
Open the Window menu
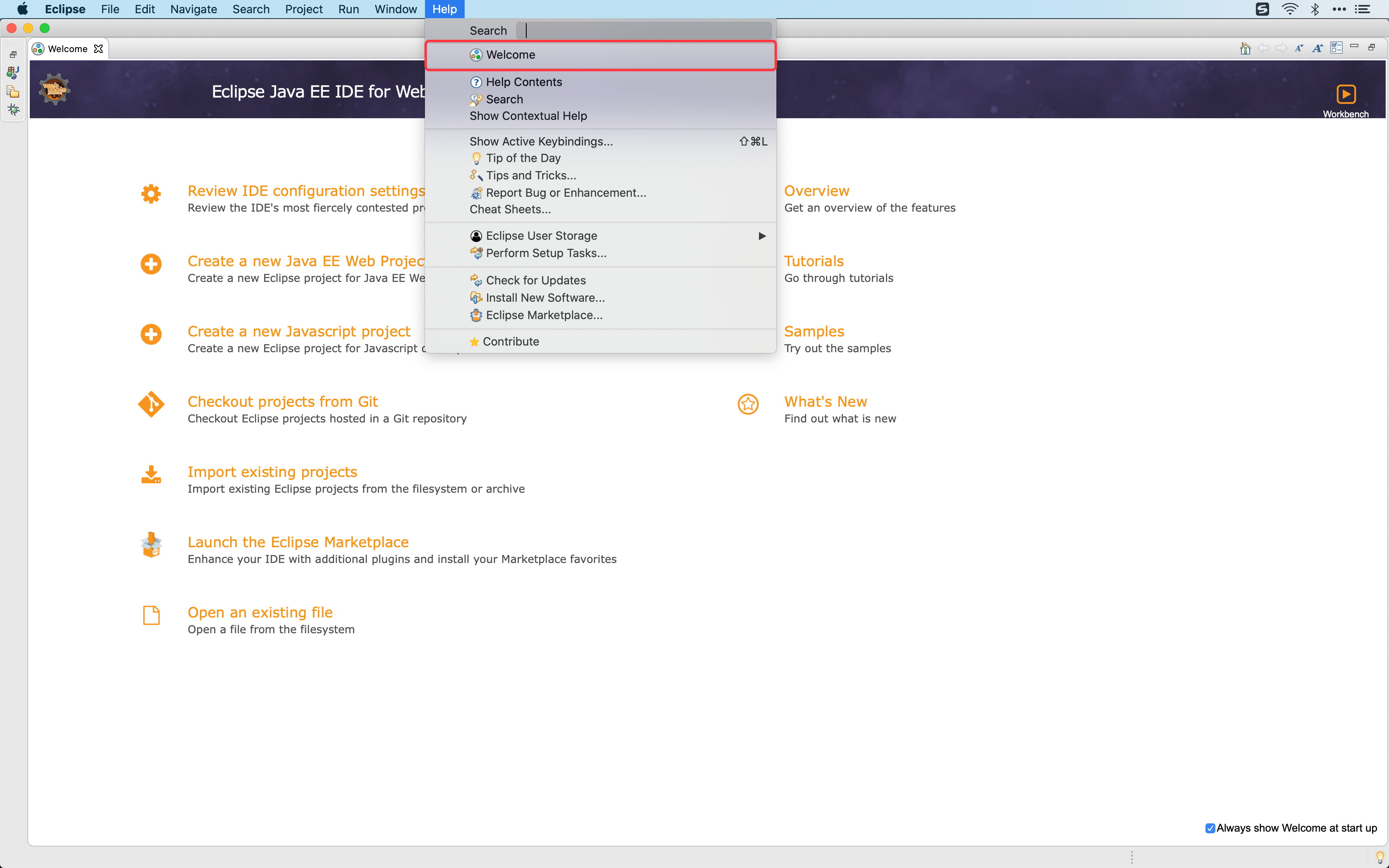[396, 9]
